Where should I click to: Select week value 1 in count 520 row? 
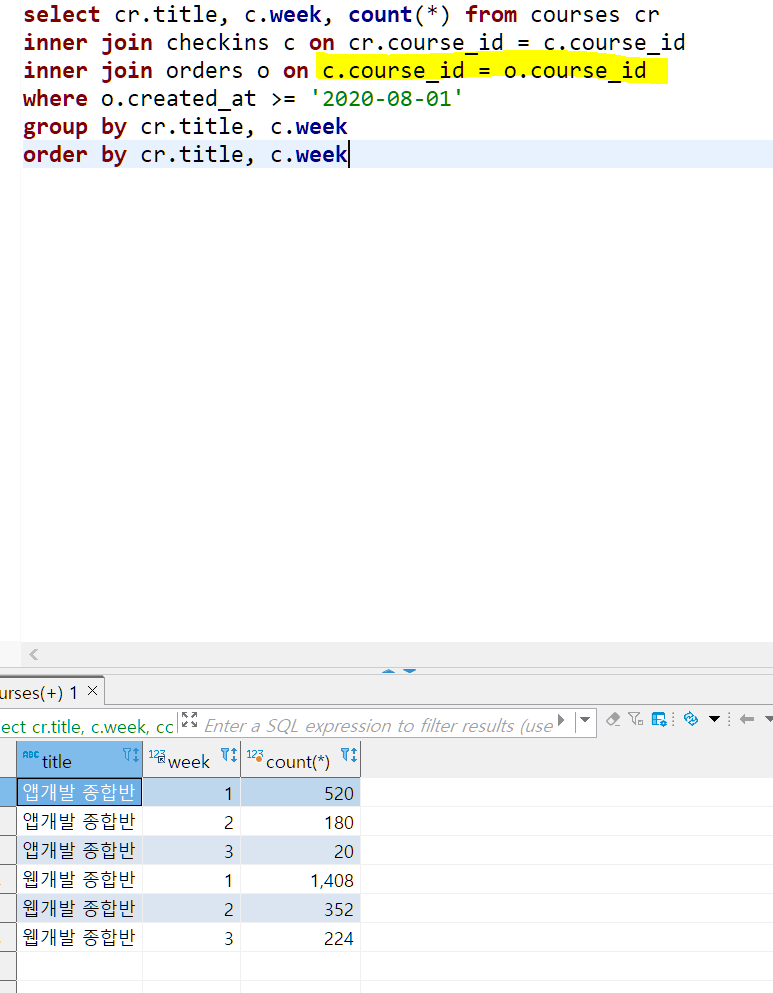[192, 793]
